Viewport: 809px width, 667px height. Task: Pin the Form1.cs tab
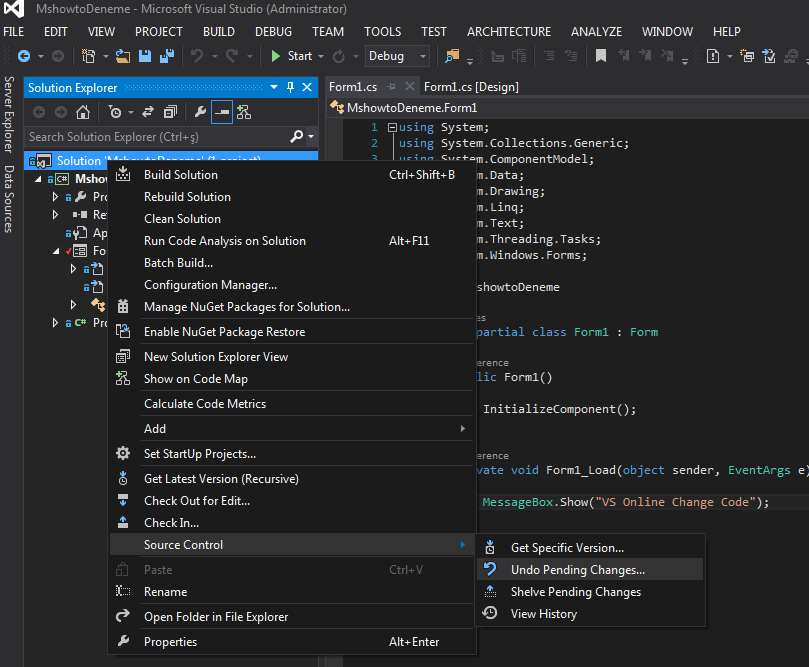click(392, 87)
